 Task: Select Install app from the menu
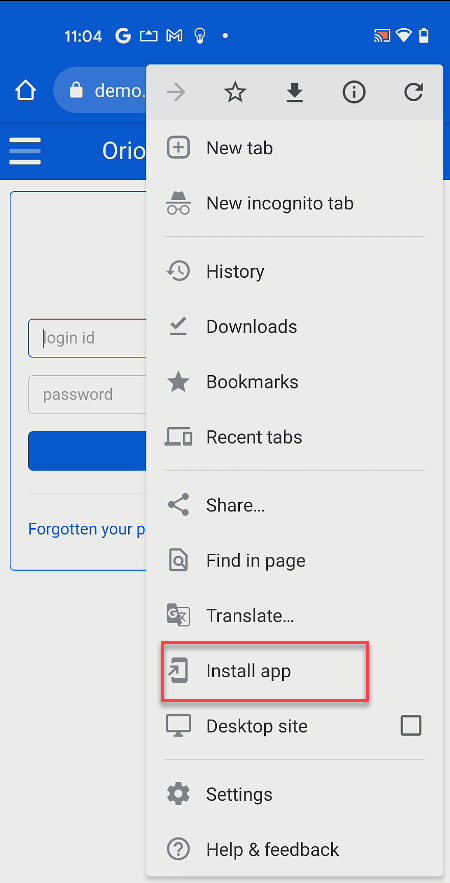pos(295,671)
